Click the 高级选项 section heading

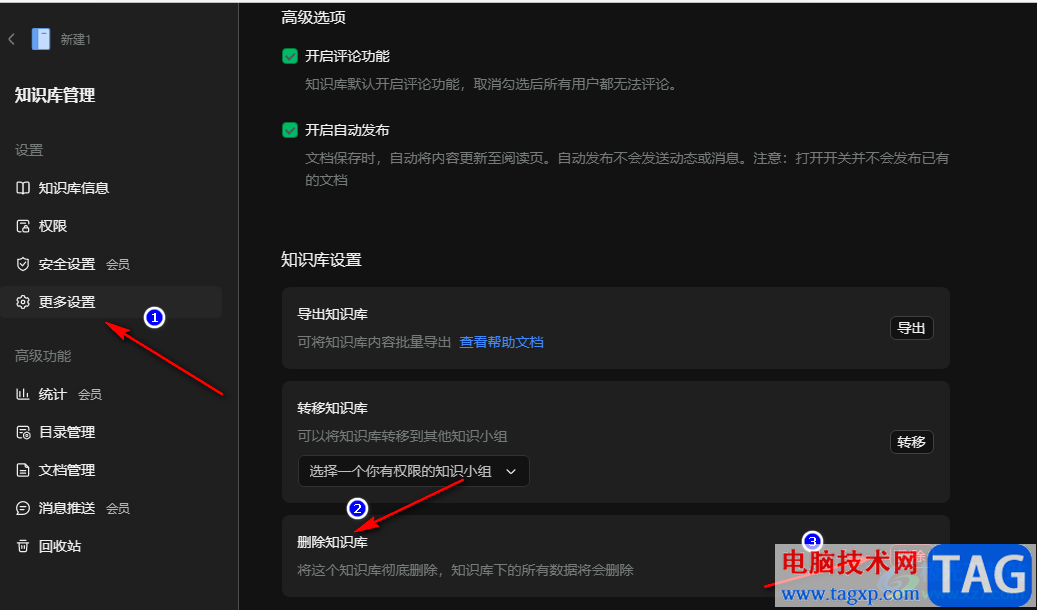(x=313, y=17)
